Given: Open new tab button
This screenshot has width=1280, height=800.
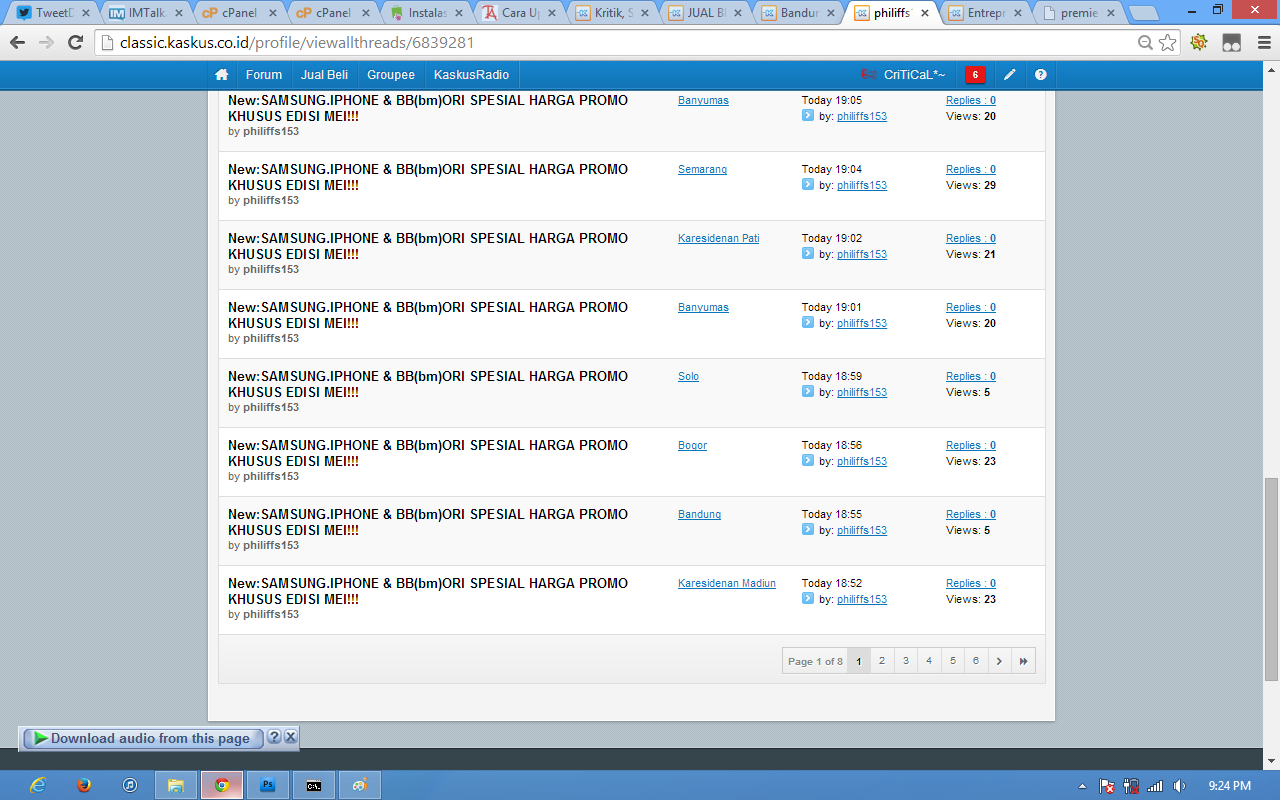Looking at the screenshot, I should point(1144,14).
